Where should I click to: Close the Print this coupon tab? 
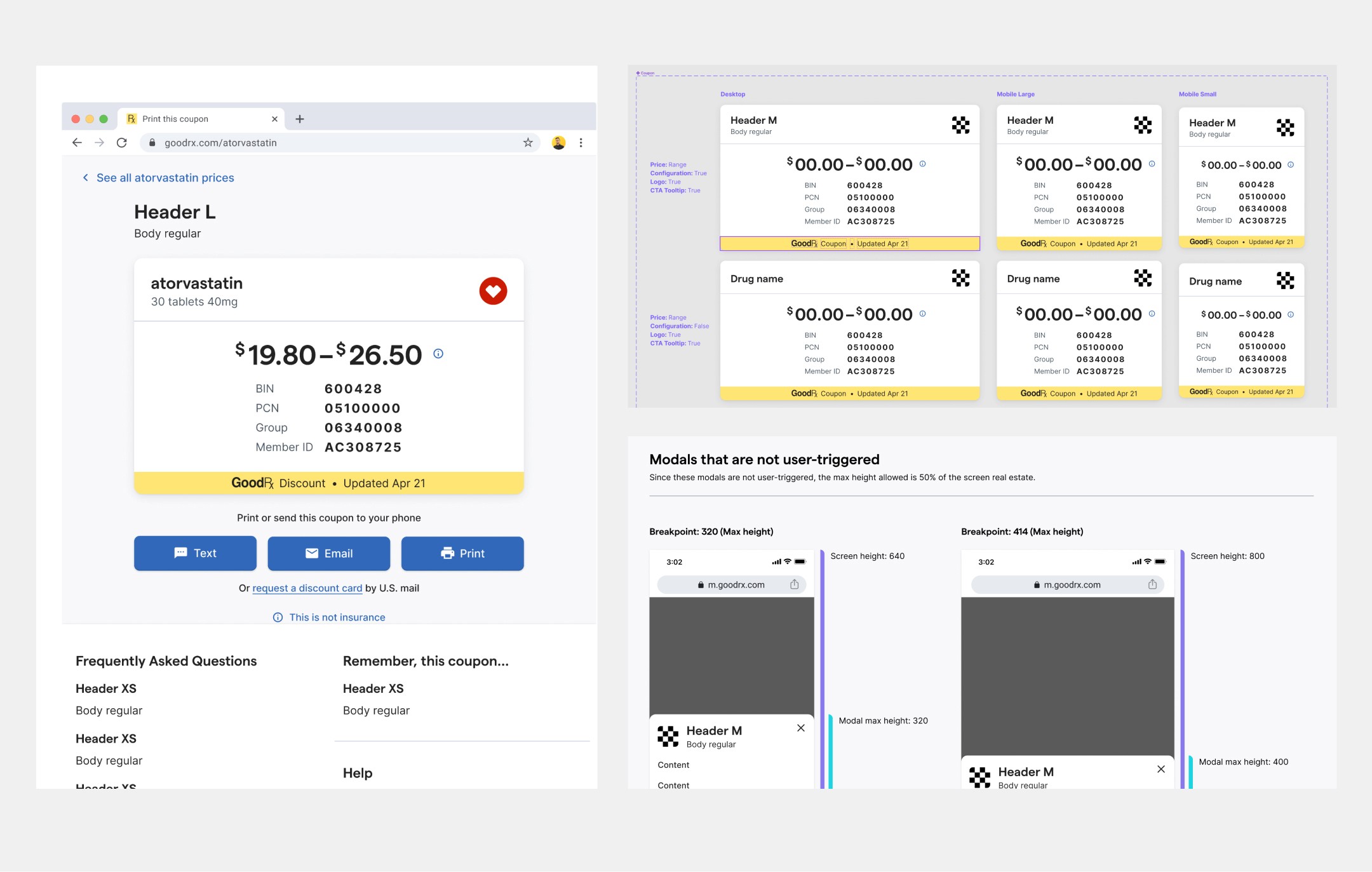[x=274, y=119]
